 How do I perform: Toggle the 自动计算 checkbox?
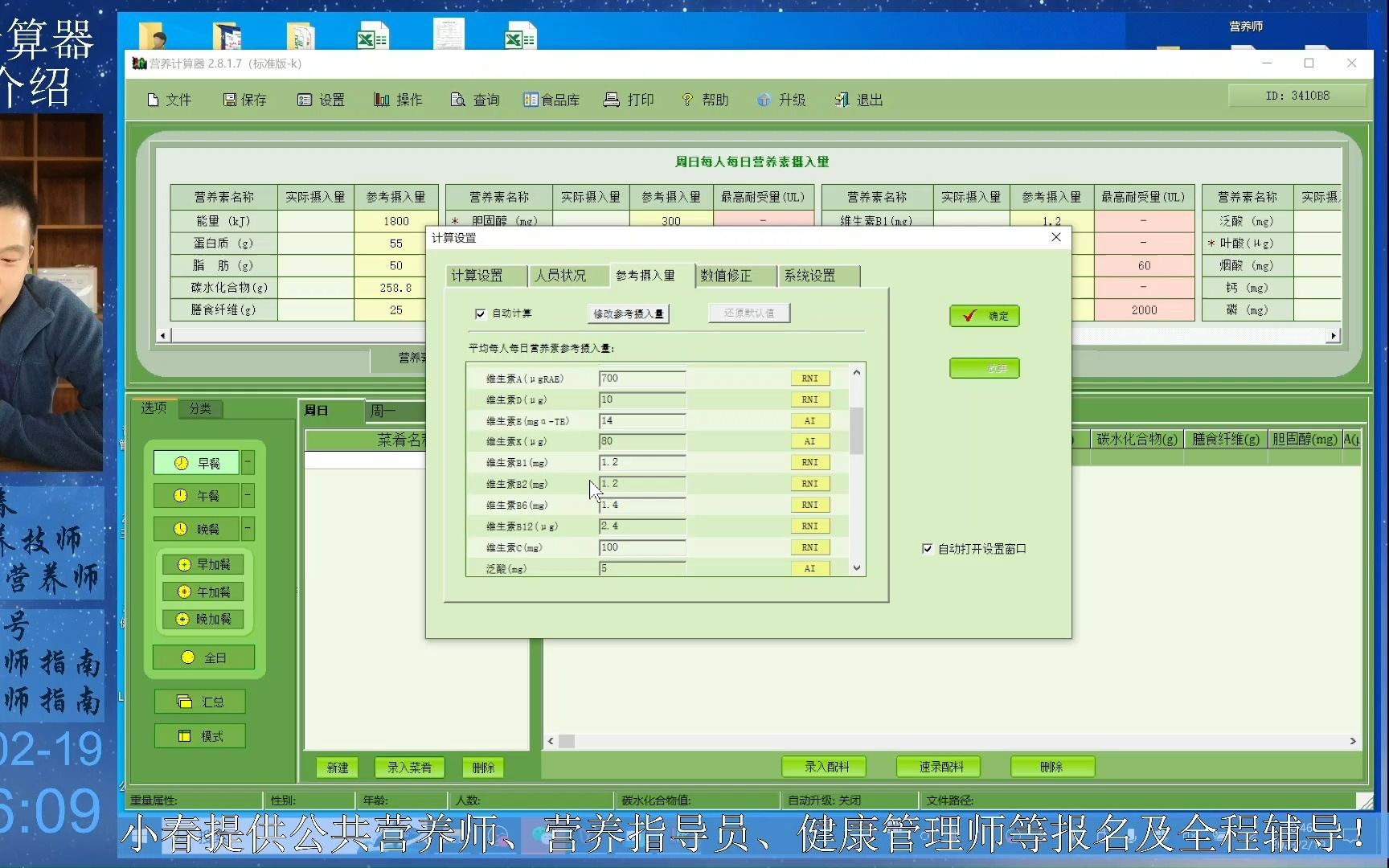click(481, 313)
